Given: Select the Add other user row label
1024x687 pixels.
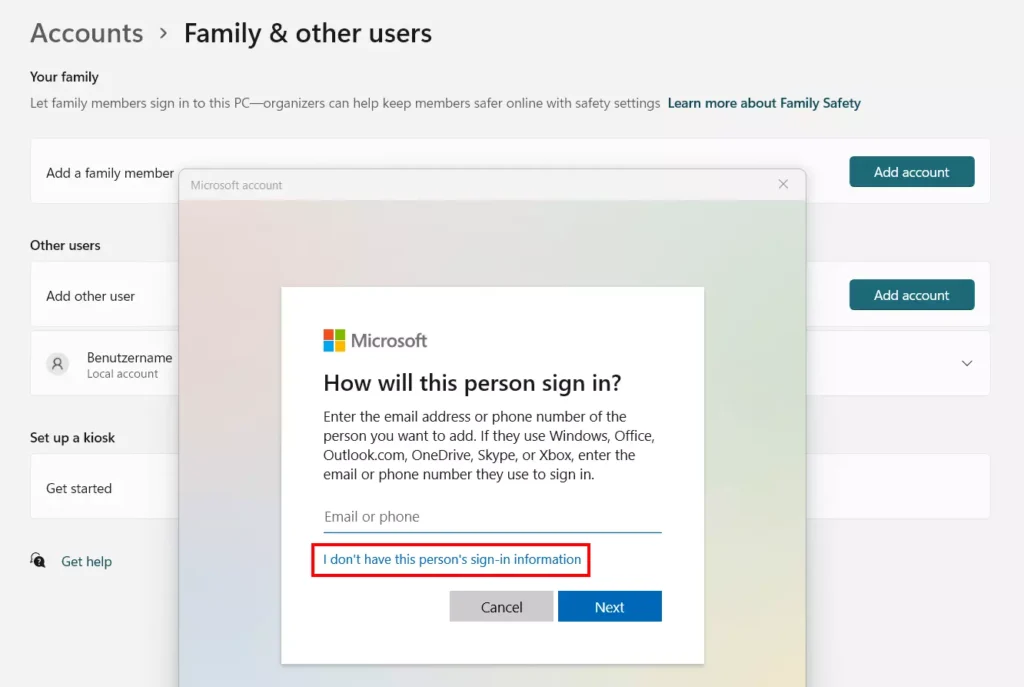Looking at the screenshot, I should click(90, 296).
